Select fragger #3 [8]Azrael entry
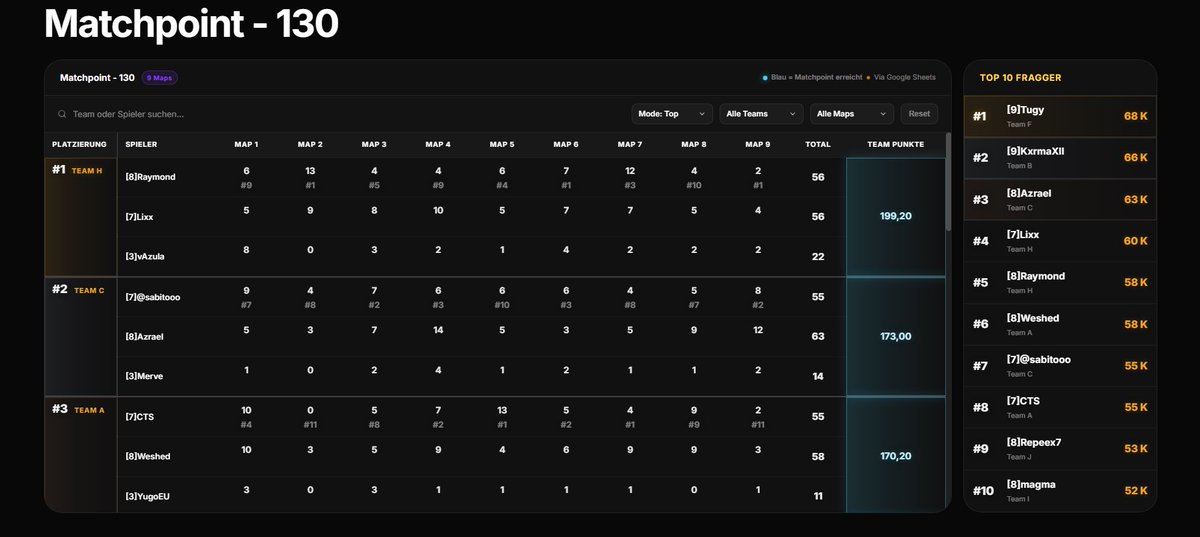The height and width of the screenshot is (537, 1200). 1060,199
